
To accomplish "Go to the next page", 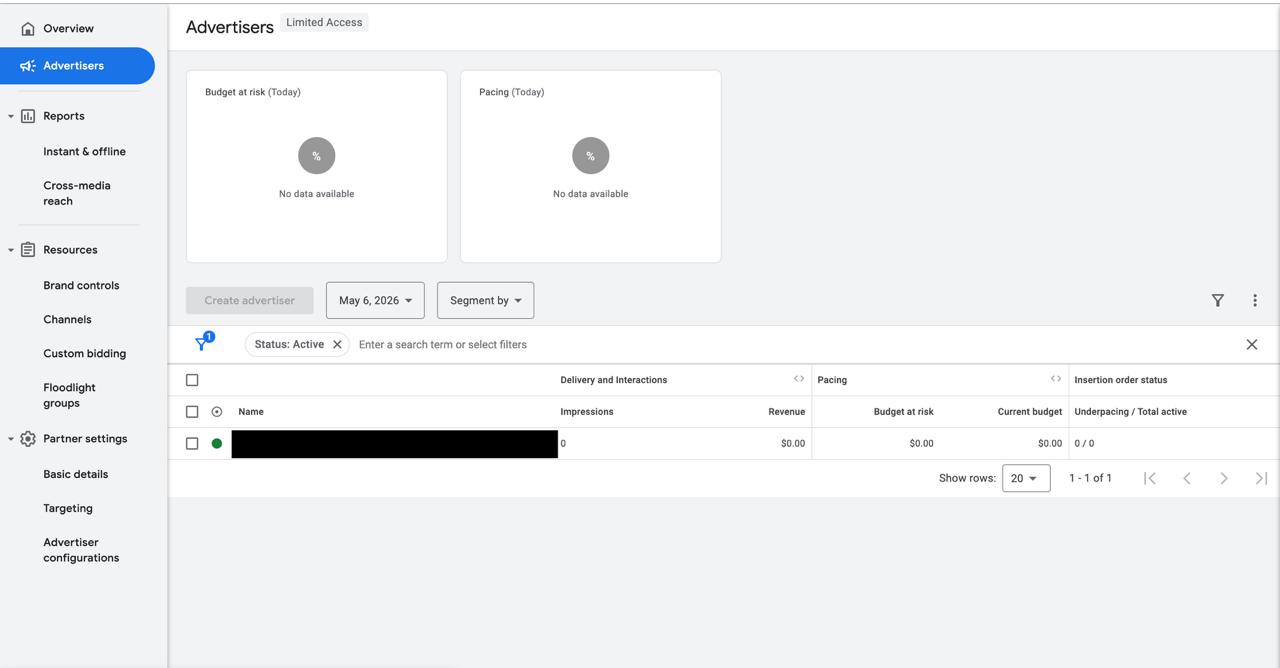I will (x=1224, y=478).
